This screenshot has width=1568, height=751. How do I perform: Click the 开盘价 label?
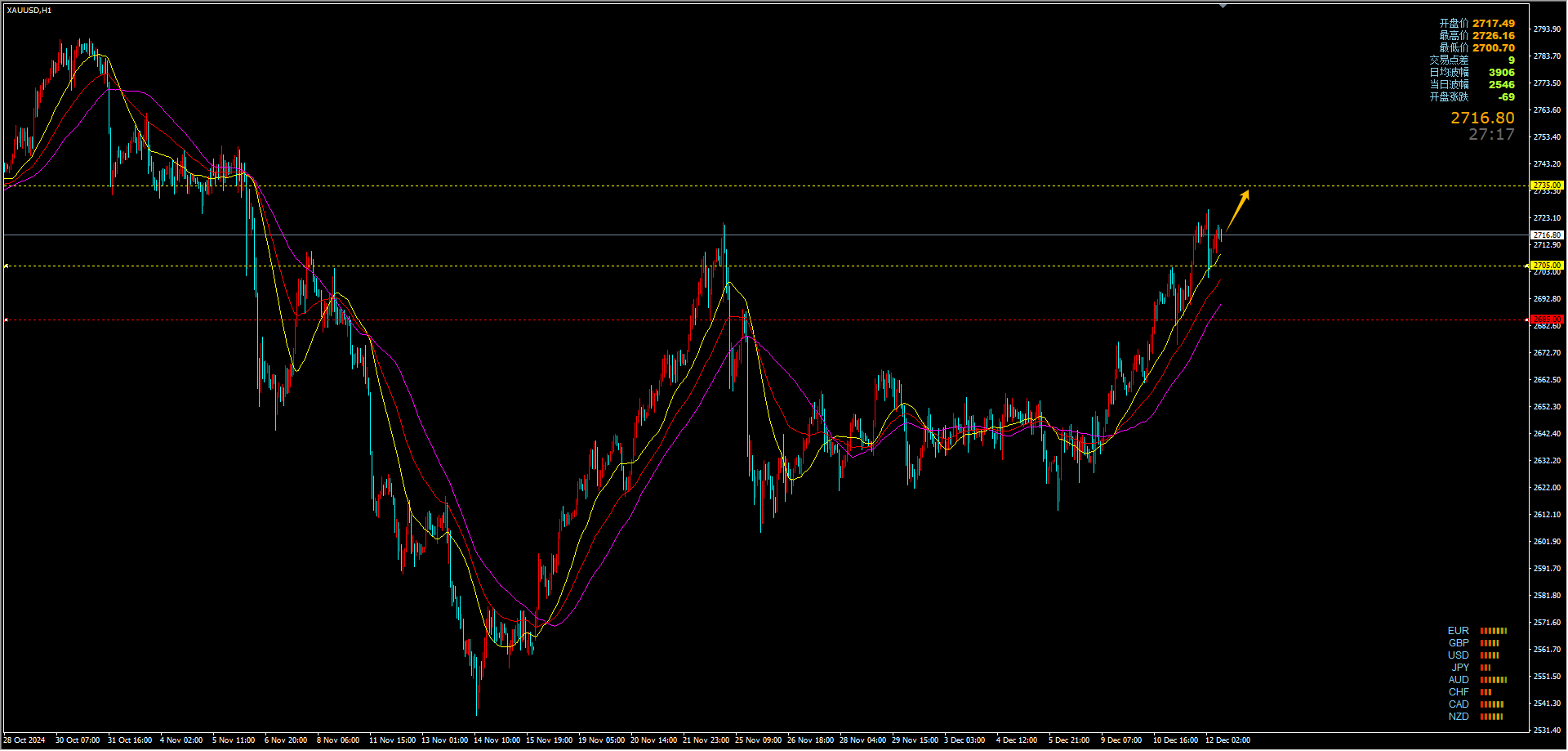tap(1454, 24)
